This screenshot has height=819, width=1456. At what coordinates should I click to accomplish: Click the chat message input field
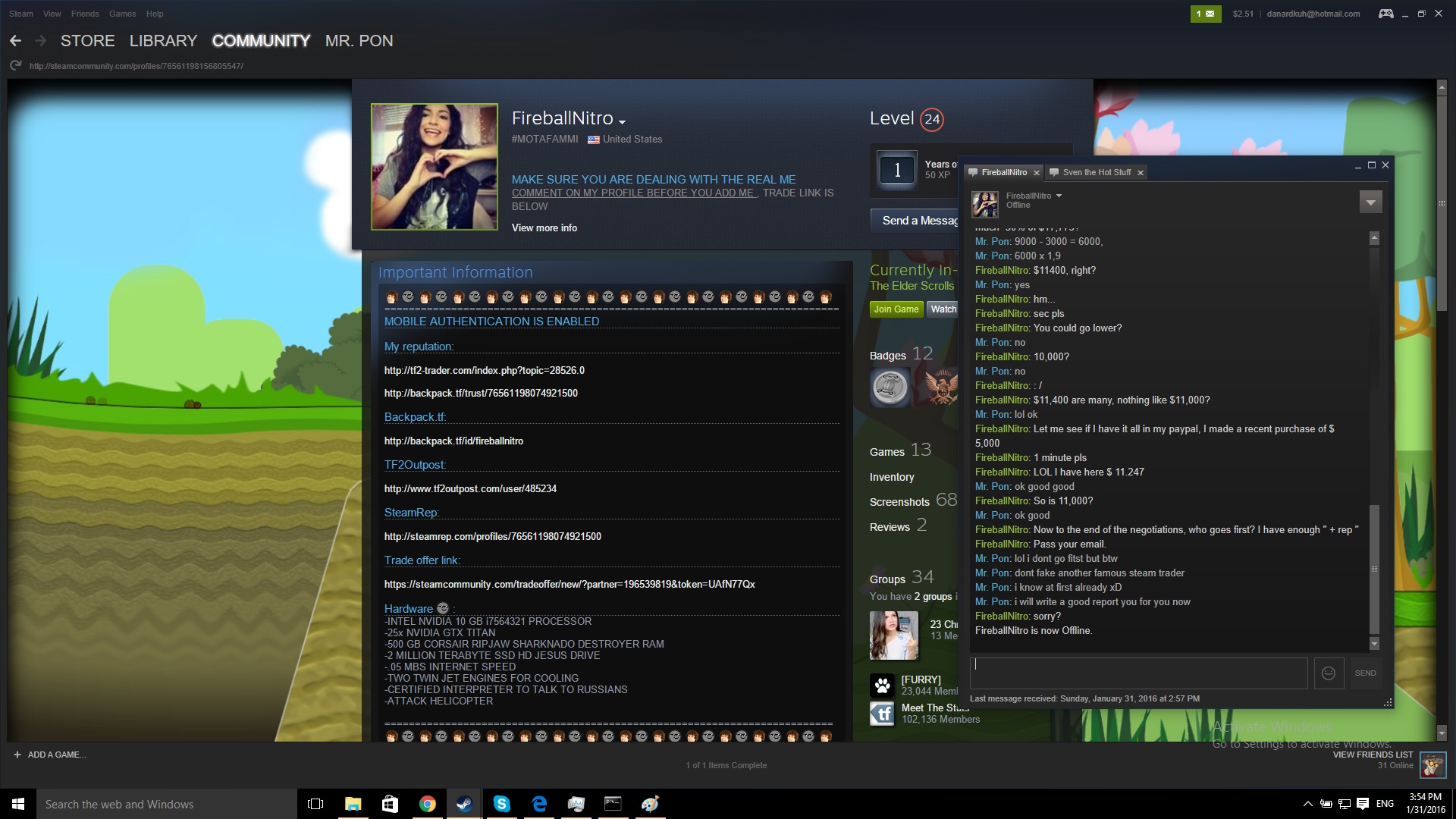coord(1138,673)
